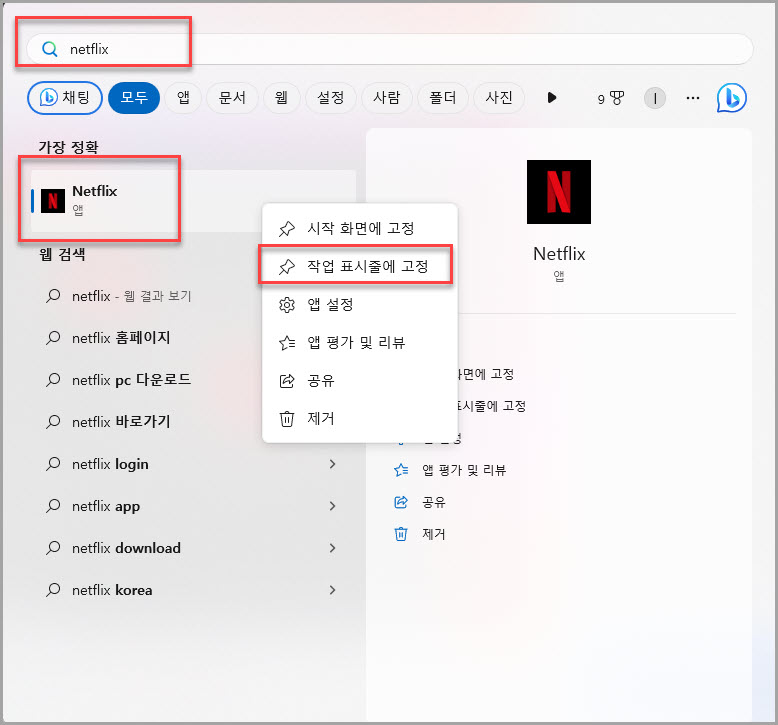Expand the netflix app suggestion chevron
The width and height of the screenshot is (778, 725).
pyautogui.click(x=332, y=506)
